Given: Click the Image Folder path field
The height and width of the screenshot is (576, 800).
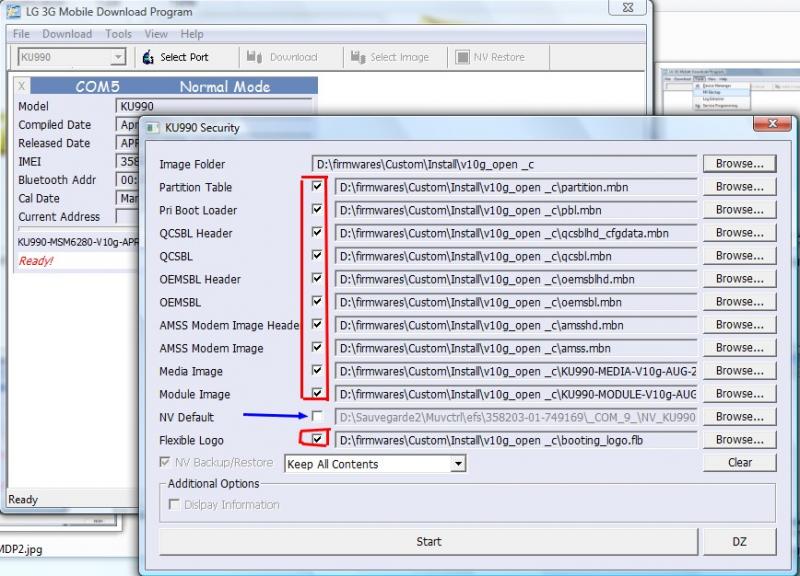Looking at the screenshot, I should tap(504, 164).
